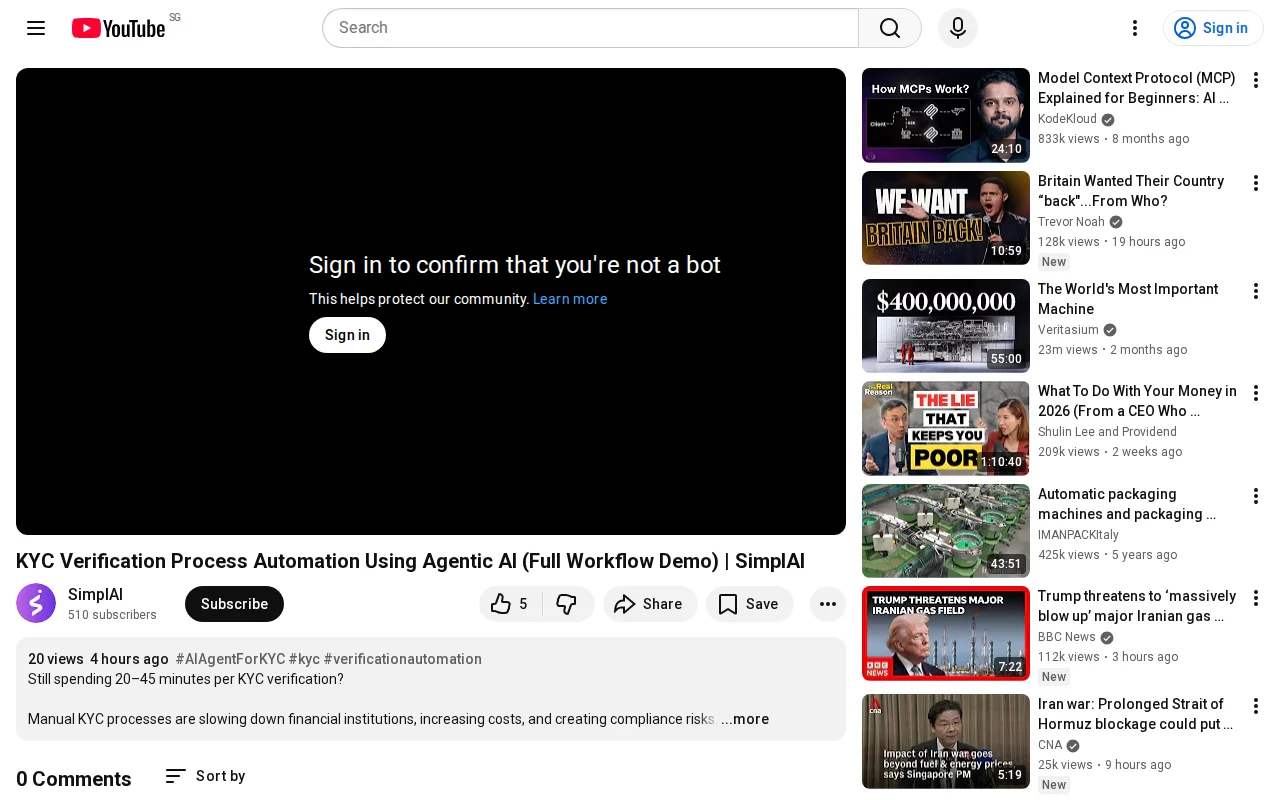Click the 0 Comments heading
The width and height of the screenshot is (1280, 800).
pos(74,779)
